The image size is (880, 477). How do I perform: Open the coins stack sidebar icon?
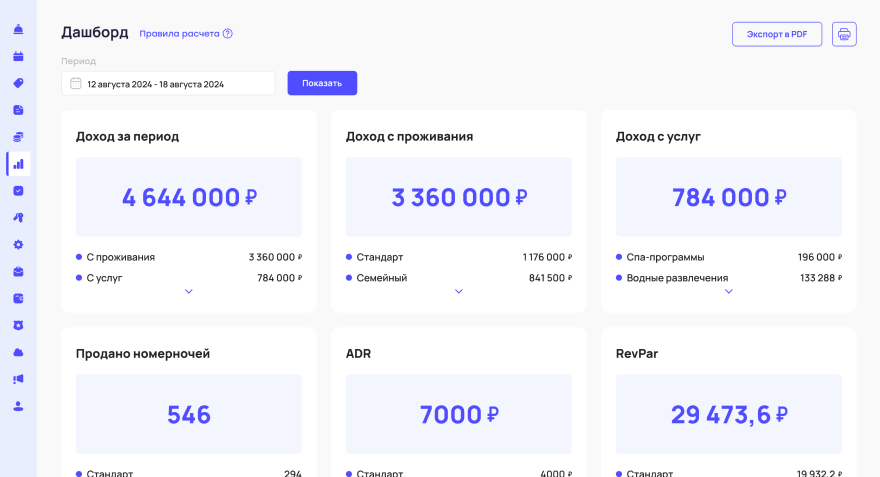click(x=18, y=137)
